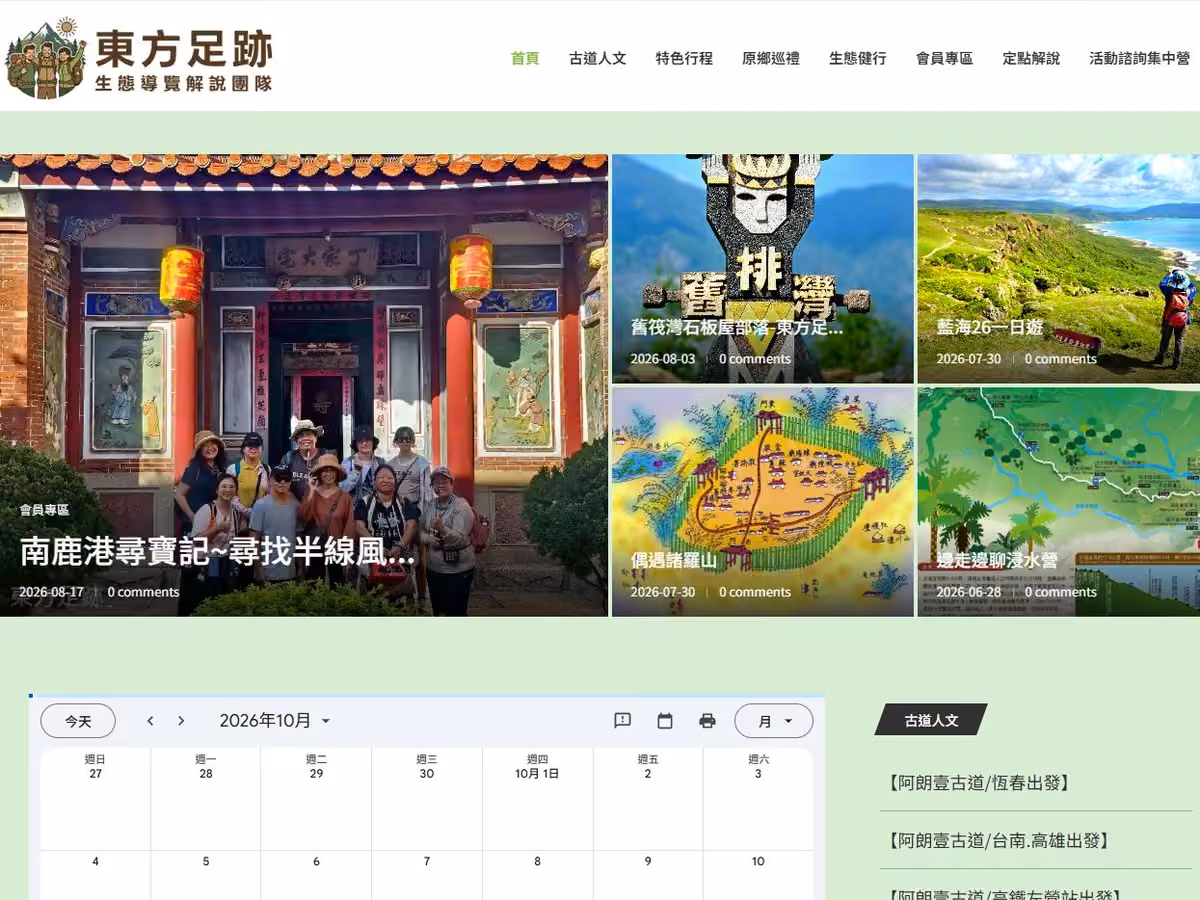Open the 南鹿港尋寶記 featured post
Viewport: 1200px width, 900px height.
217,552
